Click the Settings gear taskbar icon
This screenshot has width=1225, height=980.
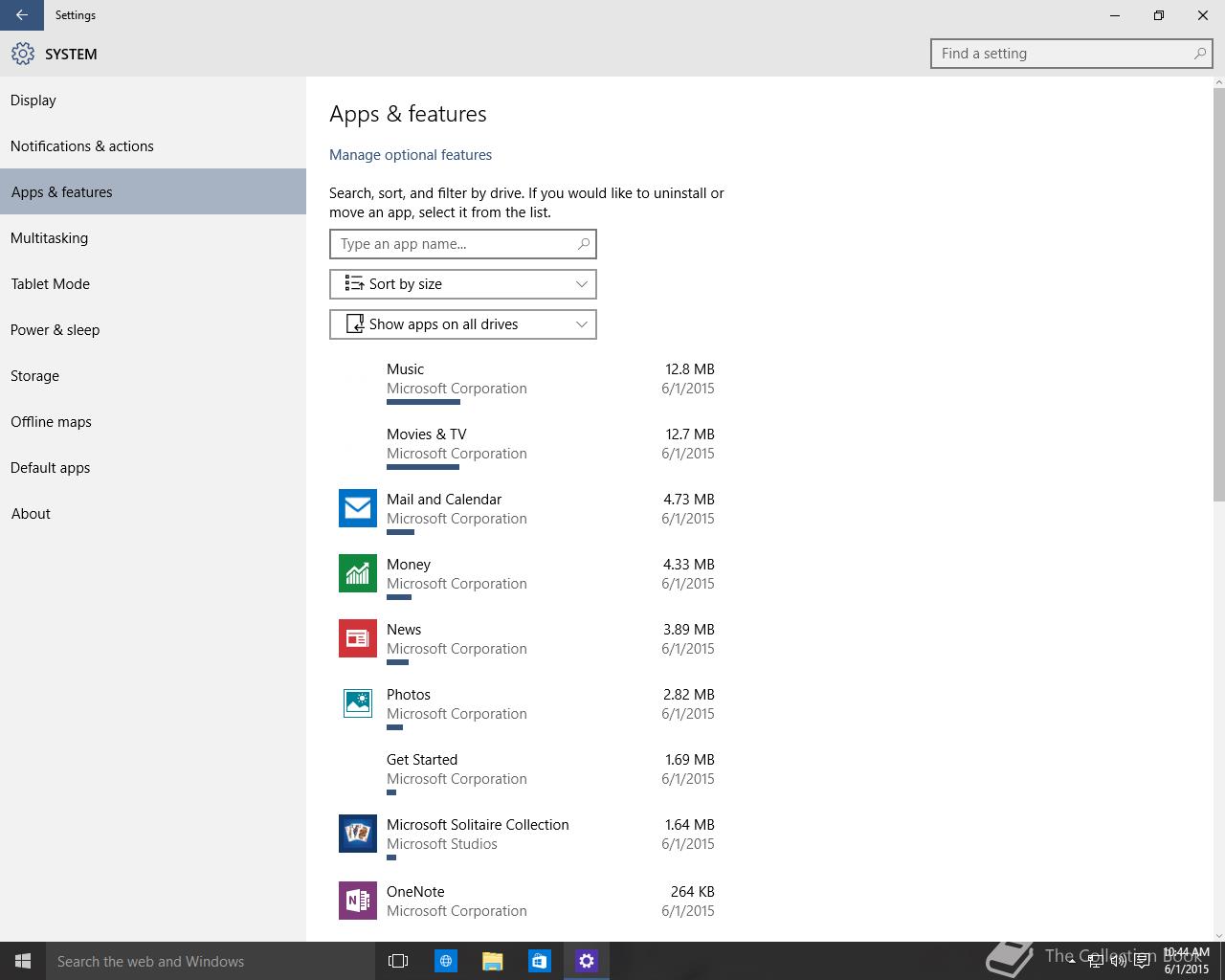click(x=587, y=961)
